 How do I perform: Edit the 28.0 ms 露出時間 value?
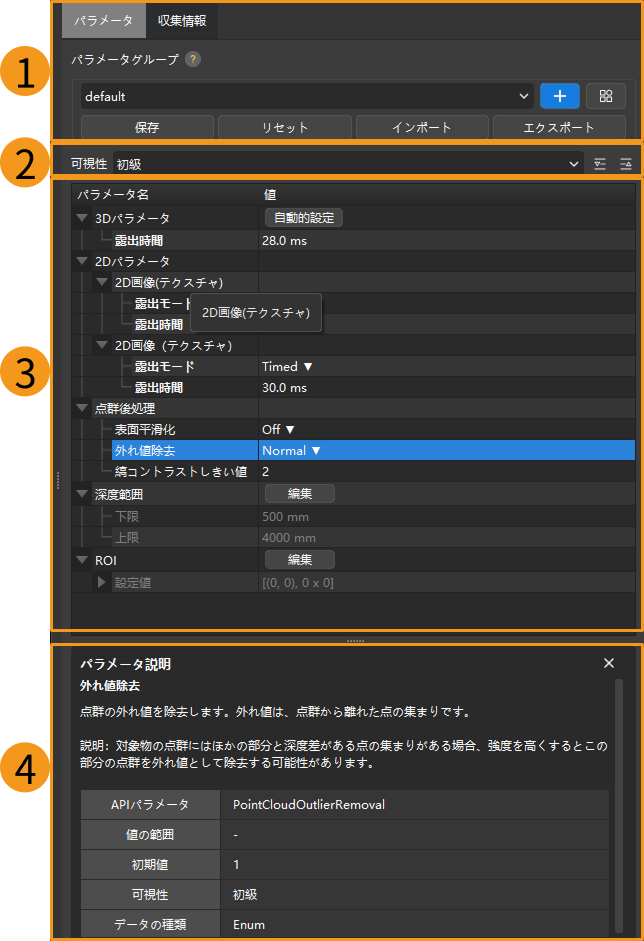tap(284, 241)
